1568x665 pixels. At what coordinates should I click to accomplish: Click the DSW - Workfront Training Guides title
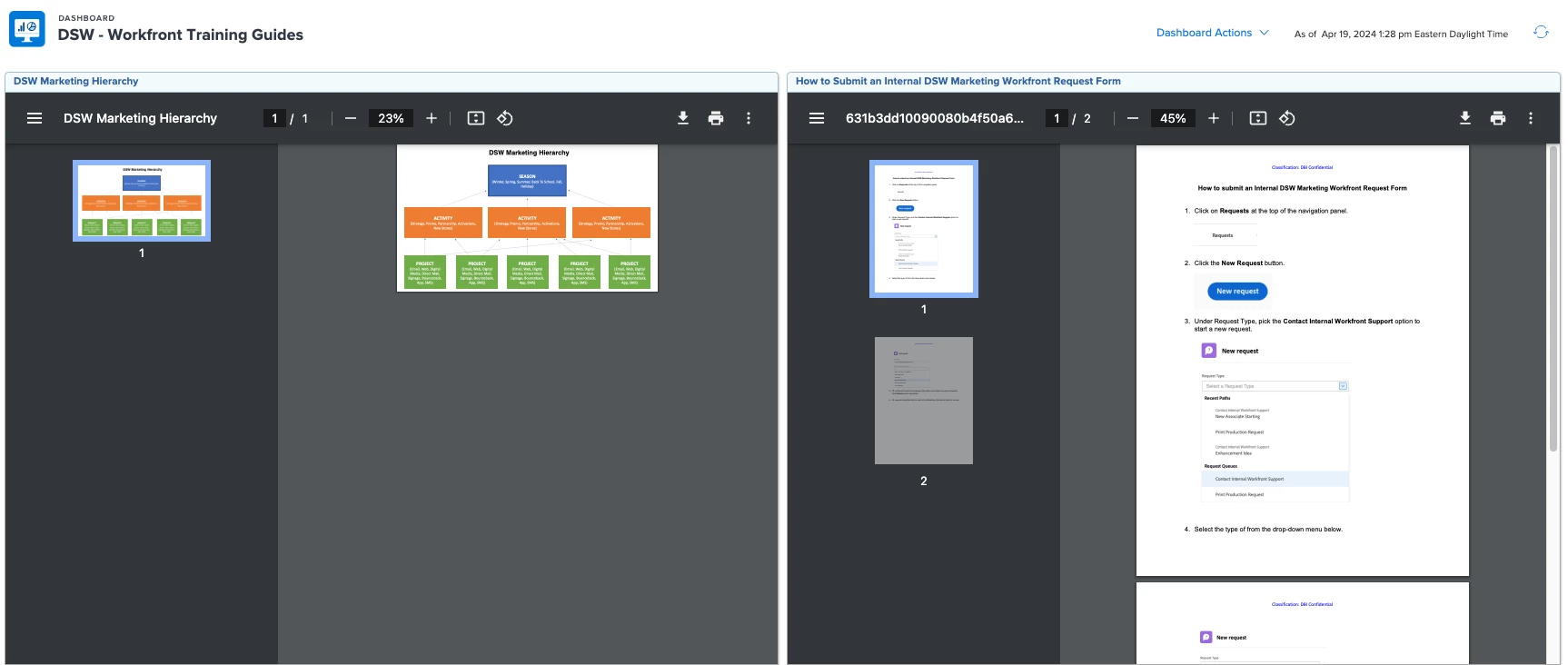tap(181, 35)
